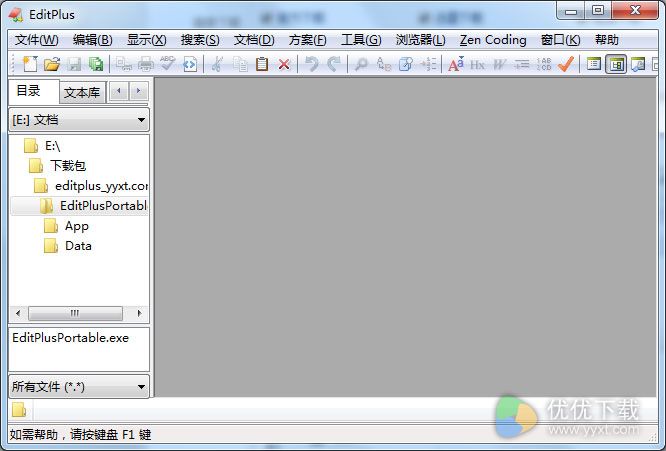Open the 所有文件 (*.*) filter dropdown
The height and width of the screenshot is (451, 666).
click(x=79, y=387)
